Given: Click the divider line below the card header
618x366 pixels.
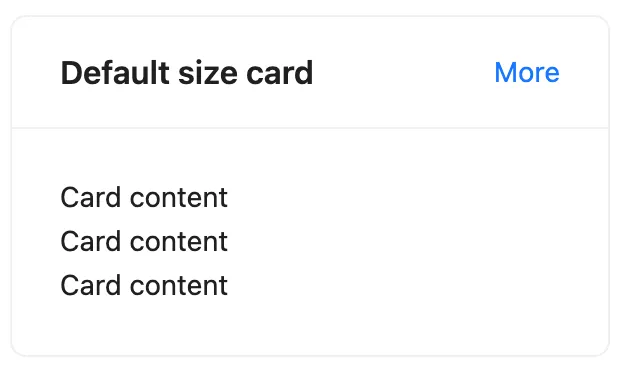Looking at the screenshot, I should click(310, 128).
